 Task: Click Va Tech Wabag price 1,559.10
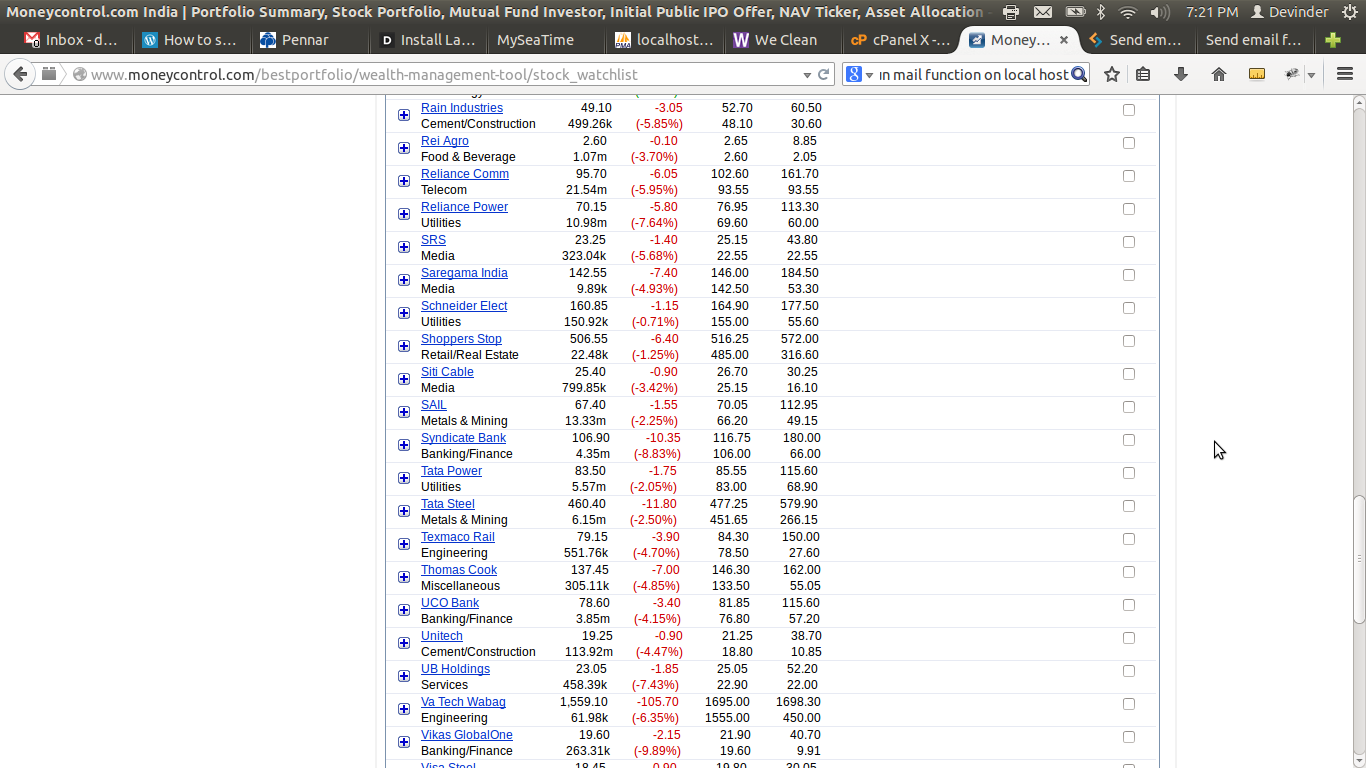click(x=584, y=702)
